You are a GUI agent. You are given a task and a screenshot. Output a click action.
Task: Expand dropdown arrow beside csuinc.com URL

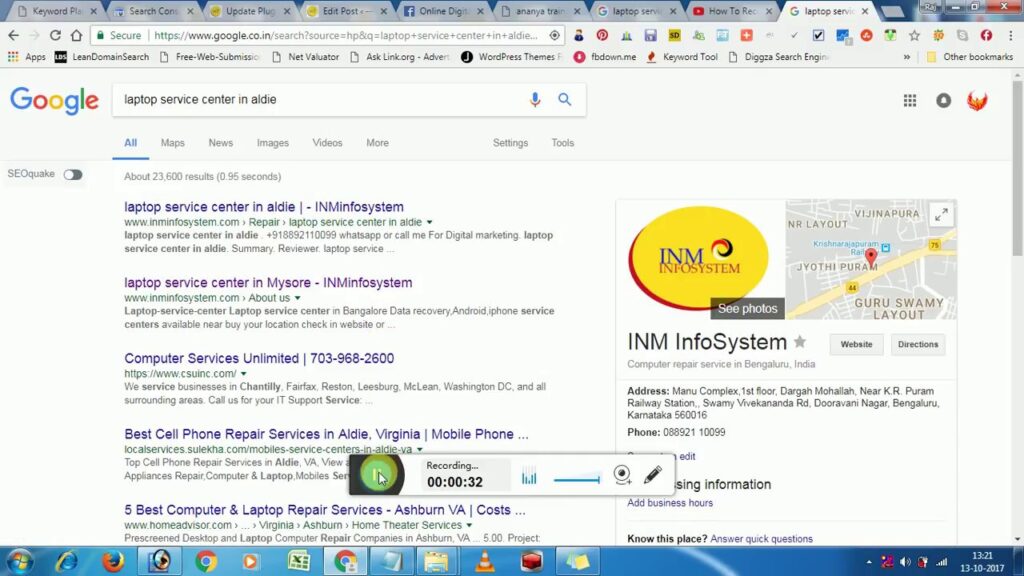click(x=244, y=374)
